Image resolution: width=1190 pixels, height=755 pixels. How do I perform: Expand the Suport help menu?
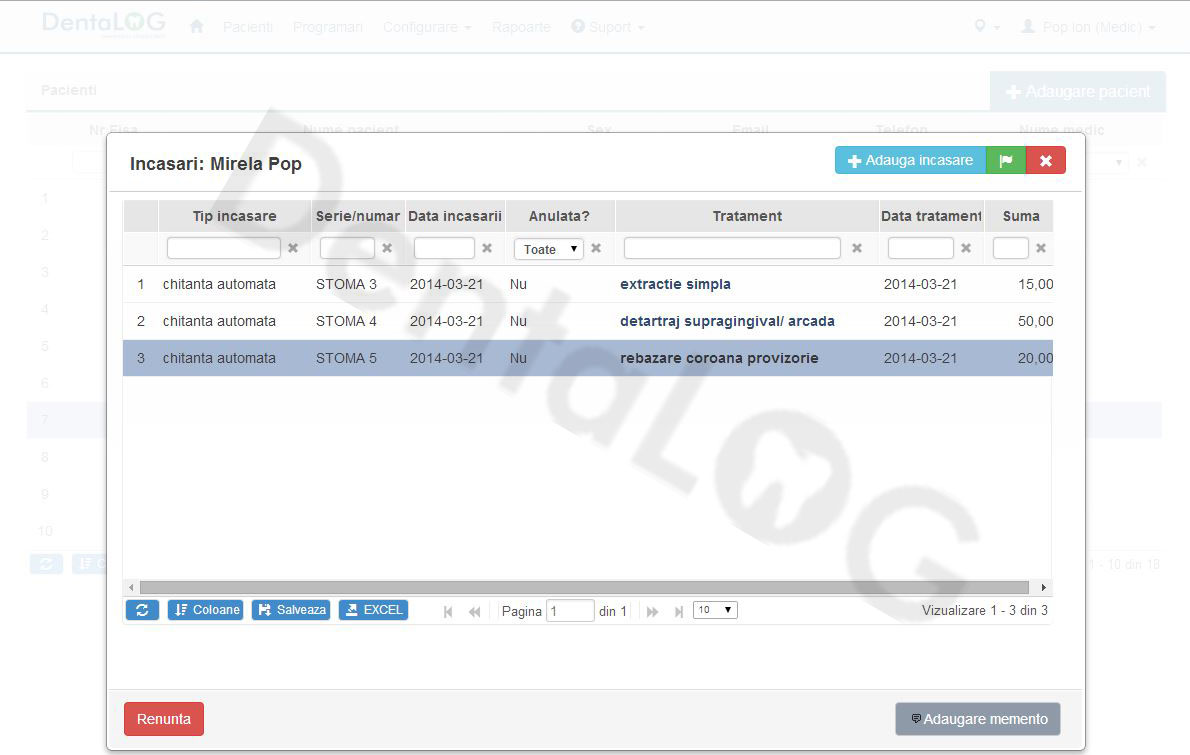pos(608,27)
